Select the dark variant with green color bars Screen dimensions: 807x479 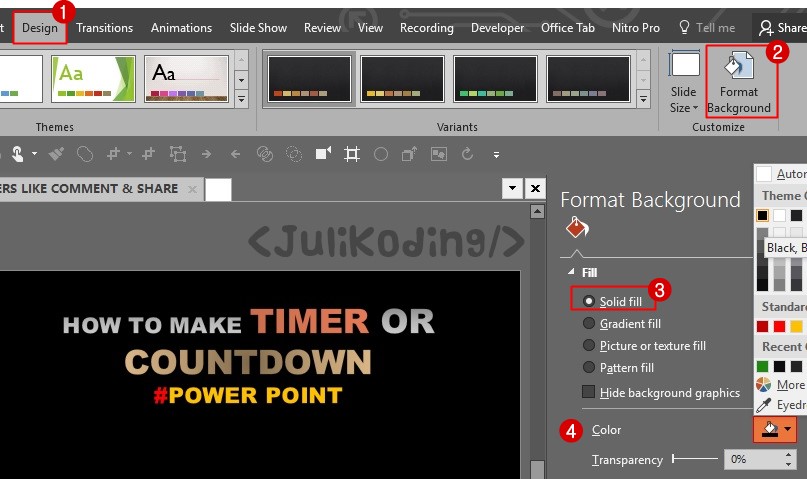495,79
